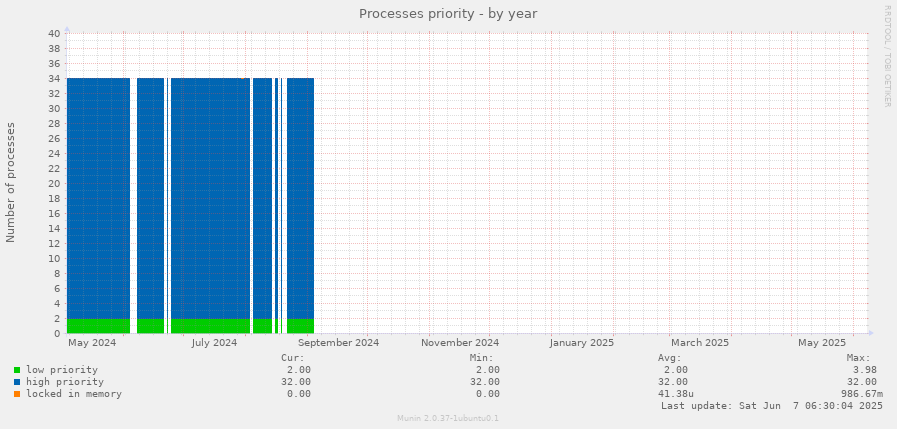Click the y-axis tick label 30
The width and height of the screenshot is (897, 429).
pos(54,109)
